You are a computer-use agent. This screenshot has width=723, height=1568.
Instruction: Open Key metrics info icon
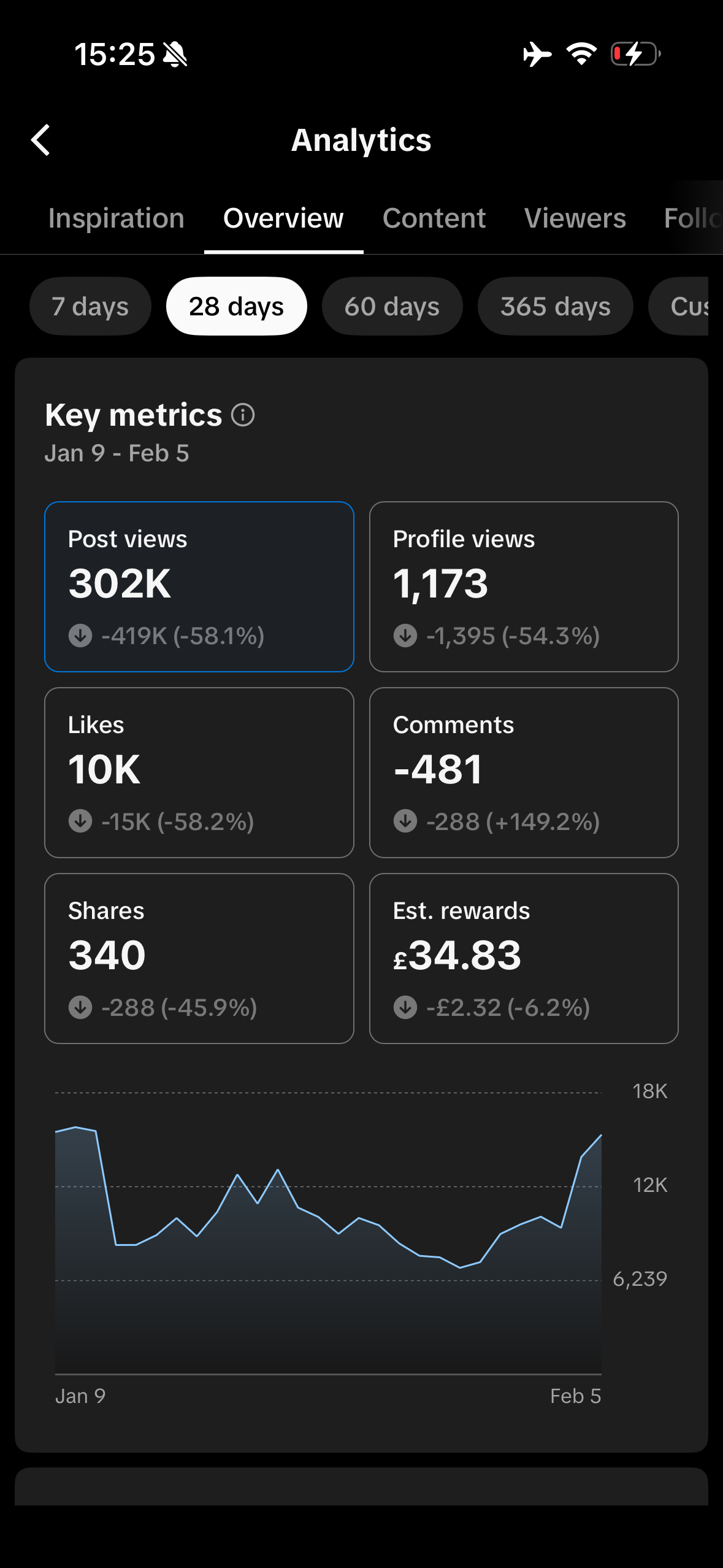pos(243,415)
